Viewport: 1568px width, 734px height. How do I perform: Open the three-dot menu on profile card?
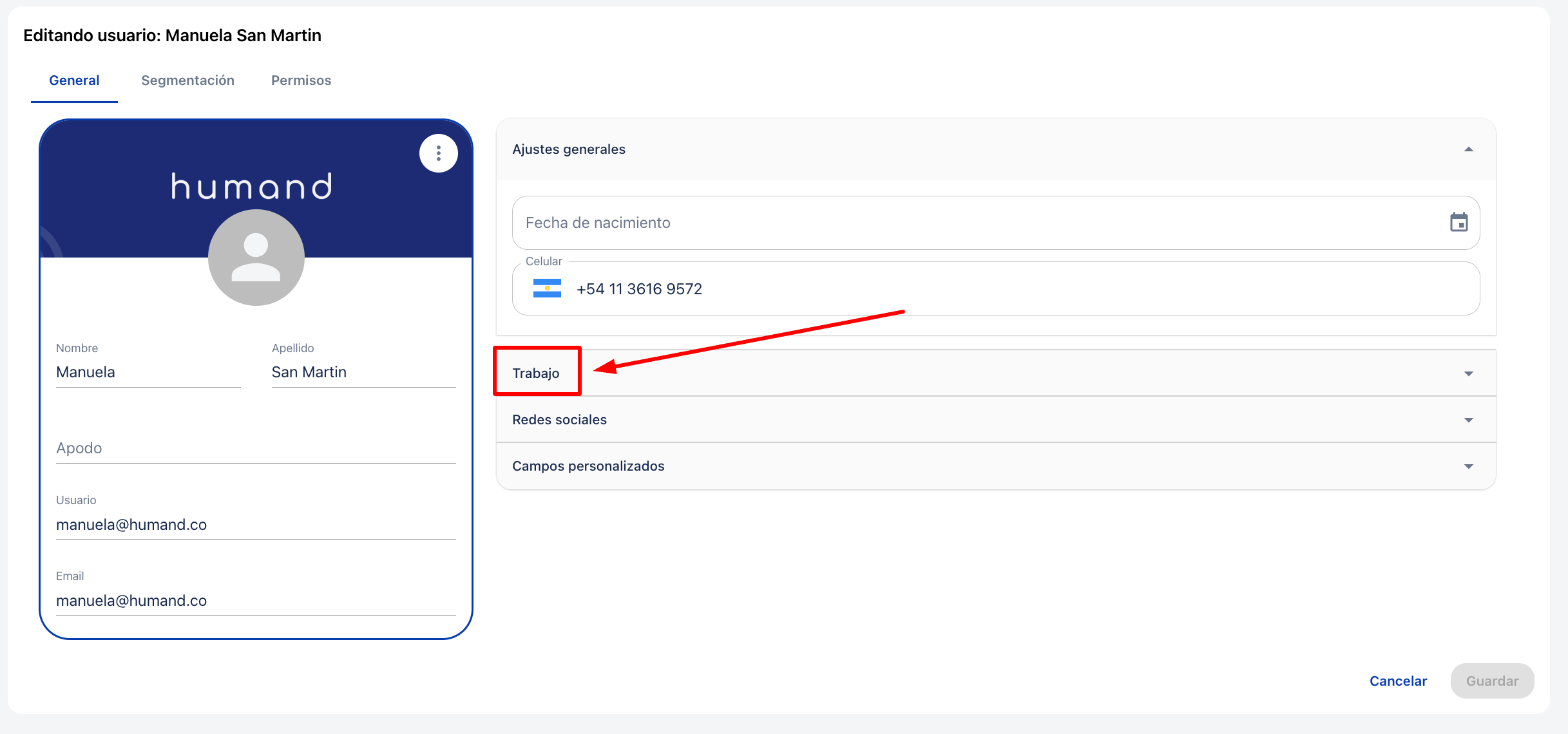click(x=438, y=153)
